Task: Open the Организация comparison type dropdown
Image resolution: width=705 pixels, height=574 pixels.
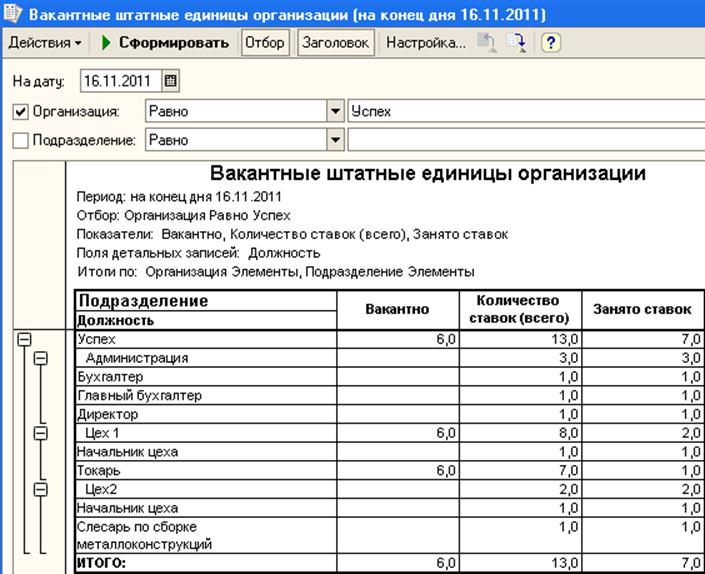Action: tap(335, 111)
